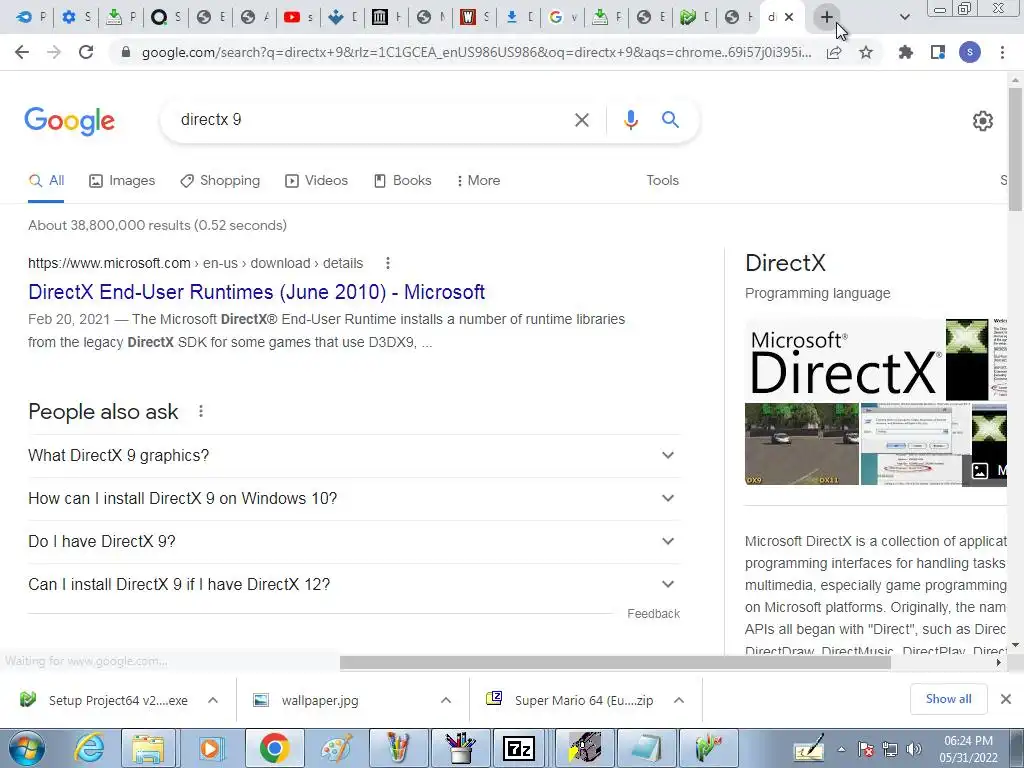Viewport: 1024px width, 768px height.
Task: Open options dots beside the microsoft.com result
Action: [387, 263]
